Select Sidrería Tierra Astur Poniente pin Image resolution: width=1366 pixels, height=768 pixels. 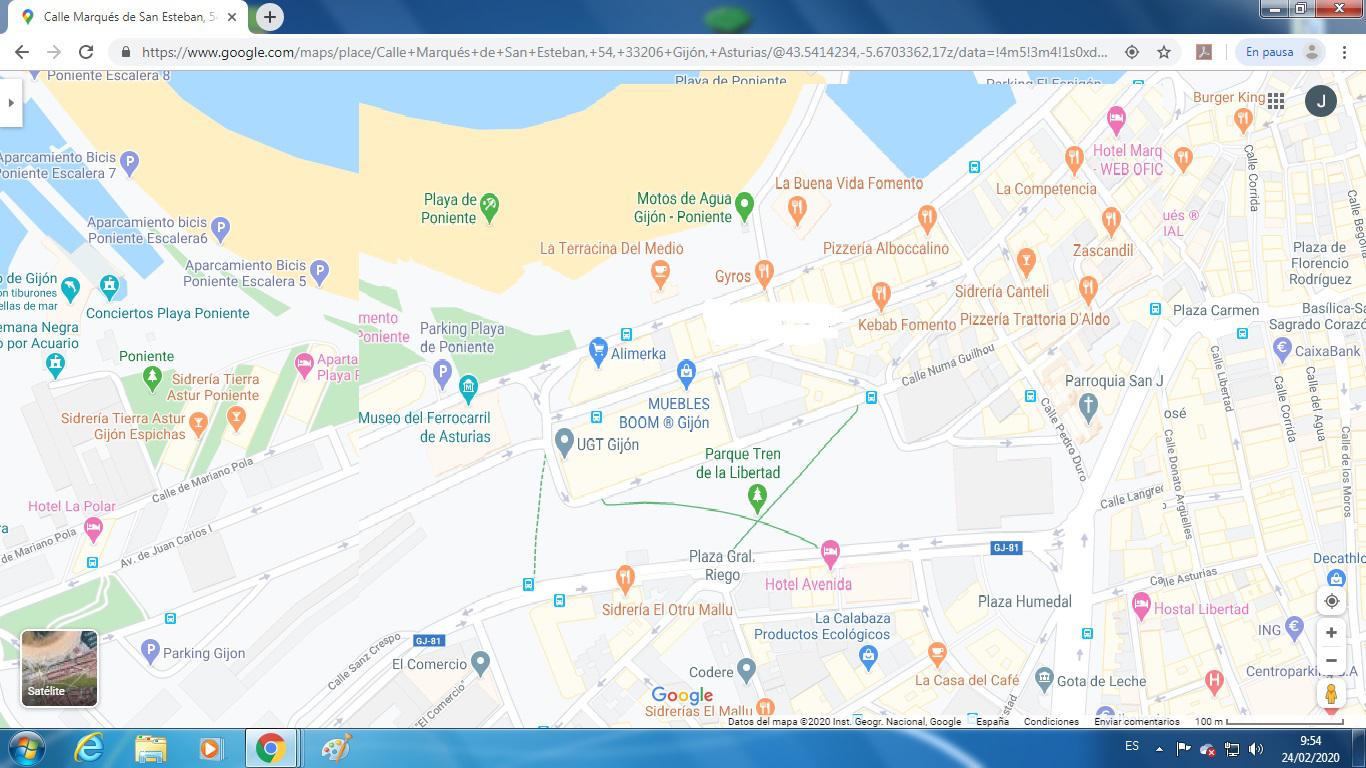pyautogui.click(x=236, y=419)
